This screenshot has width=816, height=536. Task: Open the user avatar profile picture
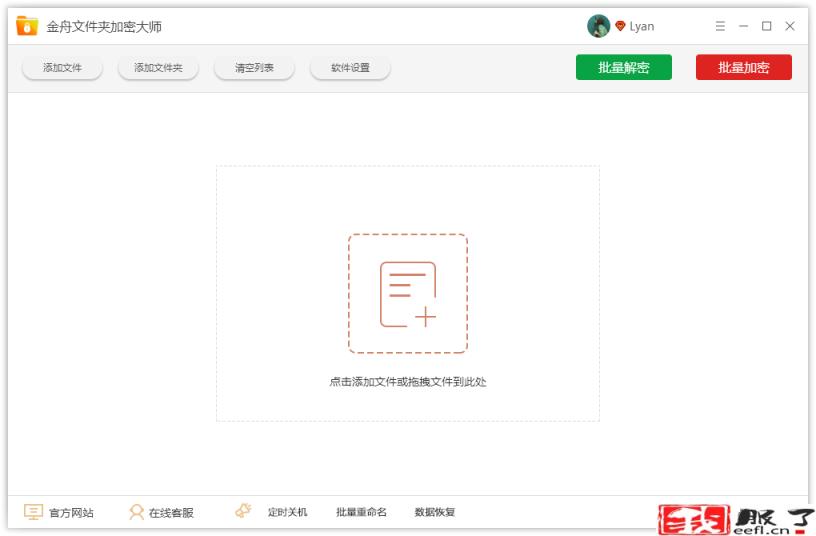(x=598, y=26)
